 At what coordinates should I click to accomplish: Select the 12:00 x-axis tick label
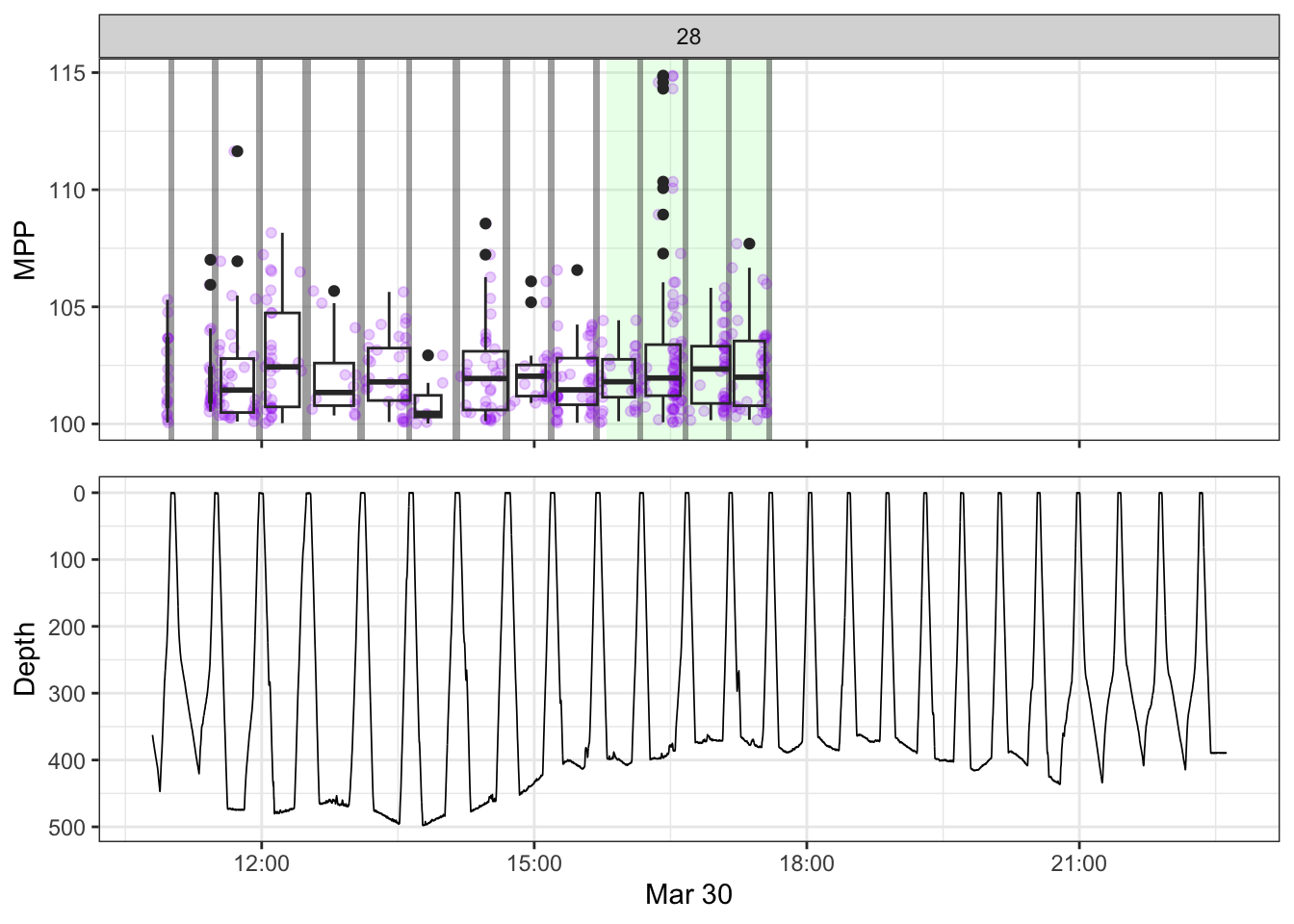coord(261,863)
